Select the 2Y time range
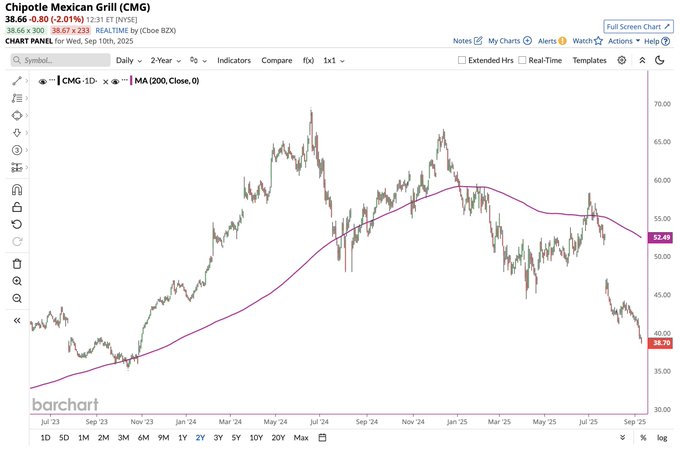680x449 pixels. point(200,437)
